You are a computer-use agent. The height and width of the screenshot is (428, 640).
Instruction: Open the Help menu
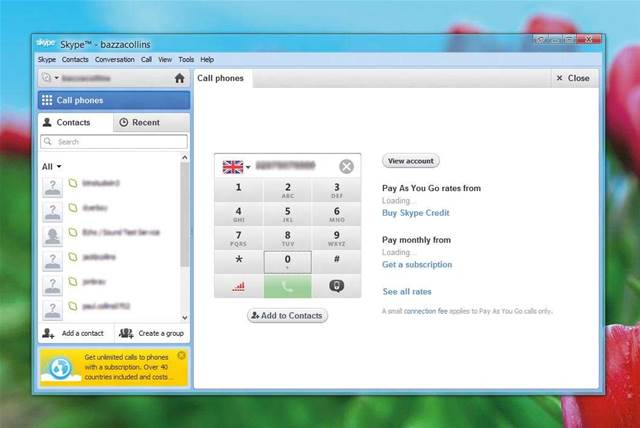coord(207,60)
